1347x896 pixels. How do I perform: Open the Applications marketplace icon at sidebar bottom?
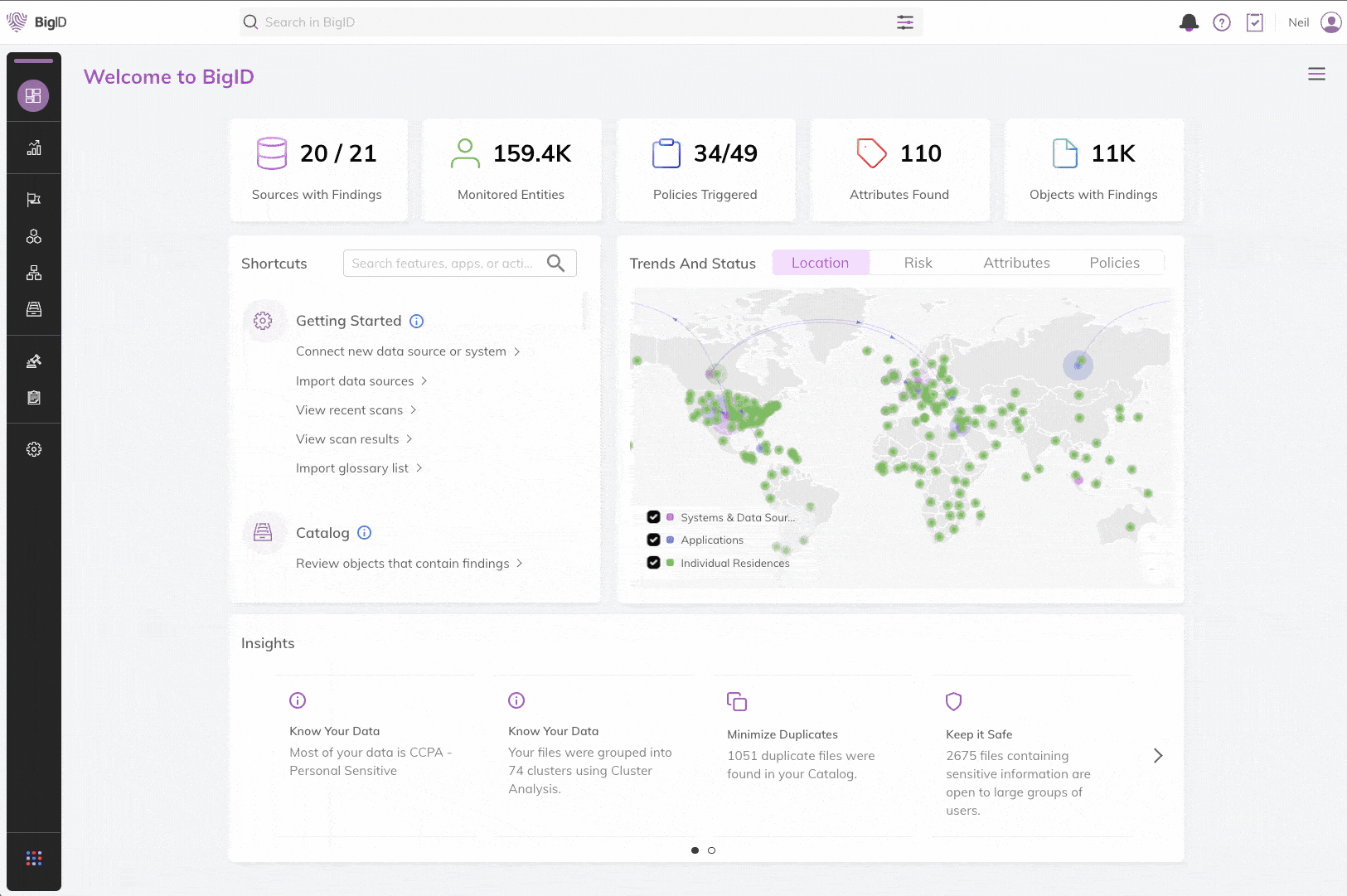[33, 858]
